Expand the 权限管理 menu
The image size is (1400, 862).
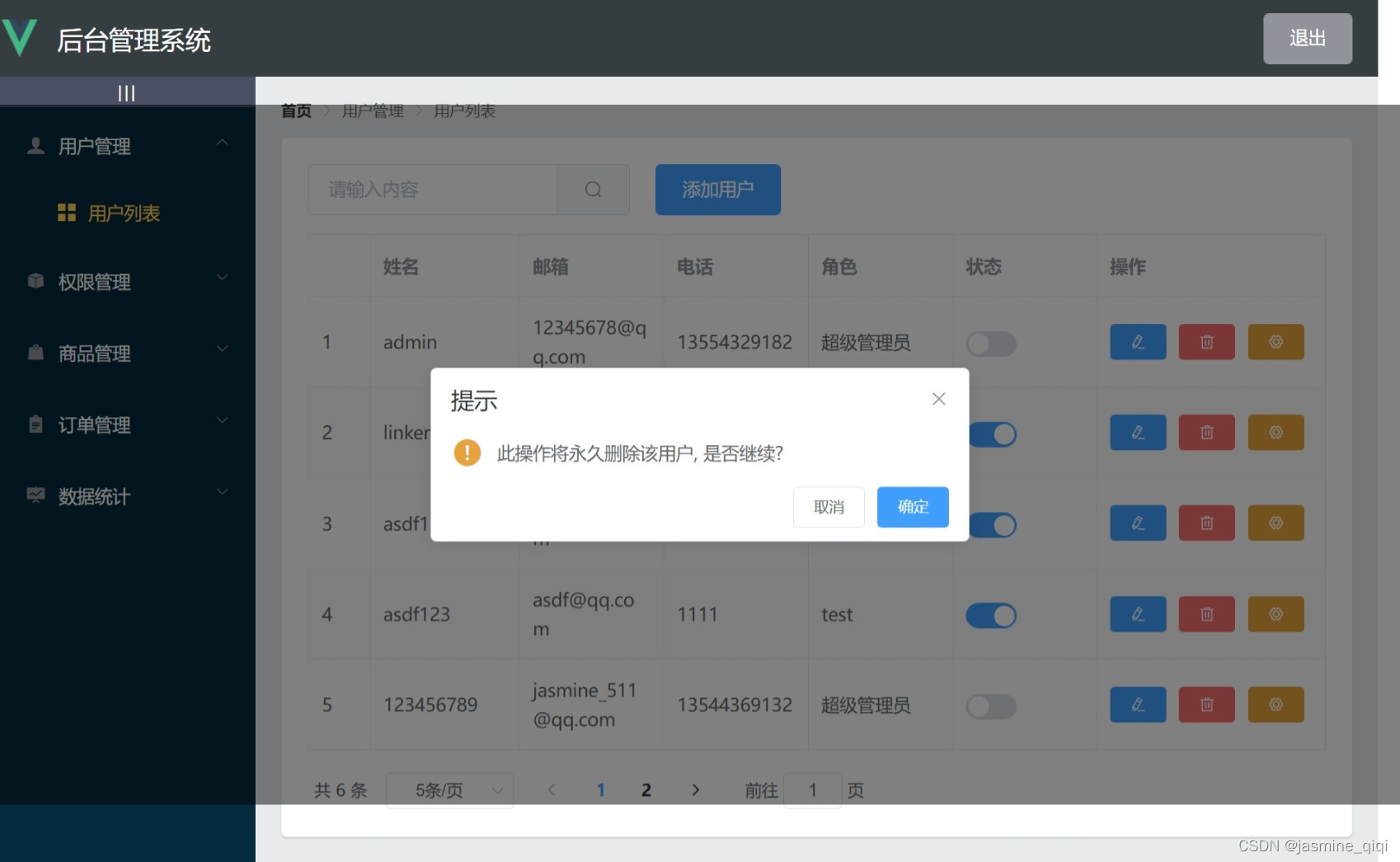[x=128, y=282]
